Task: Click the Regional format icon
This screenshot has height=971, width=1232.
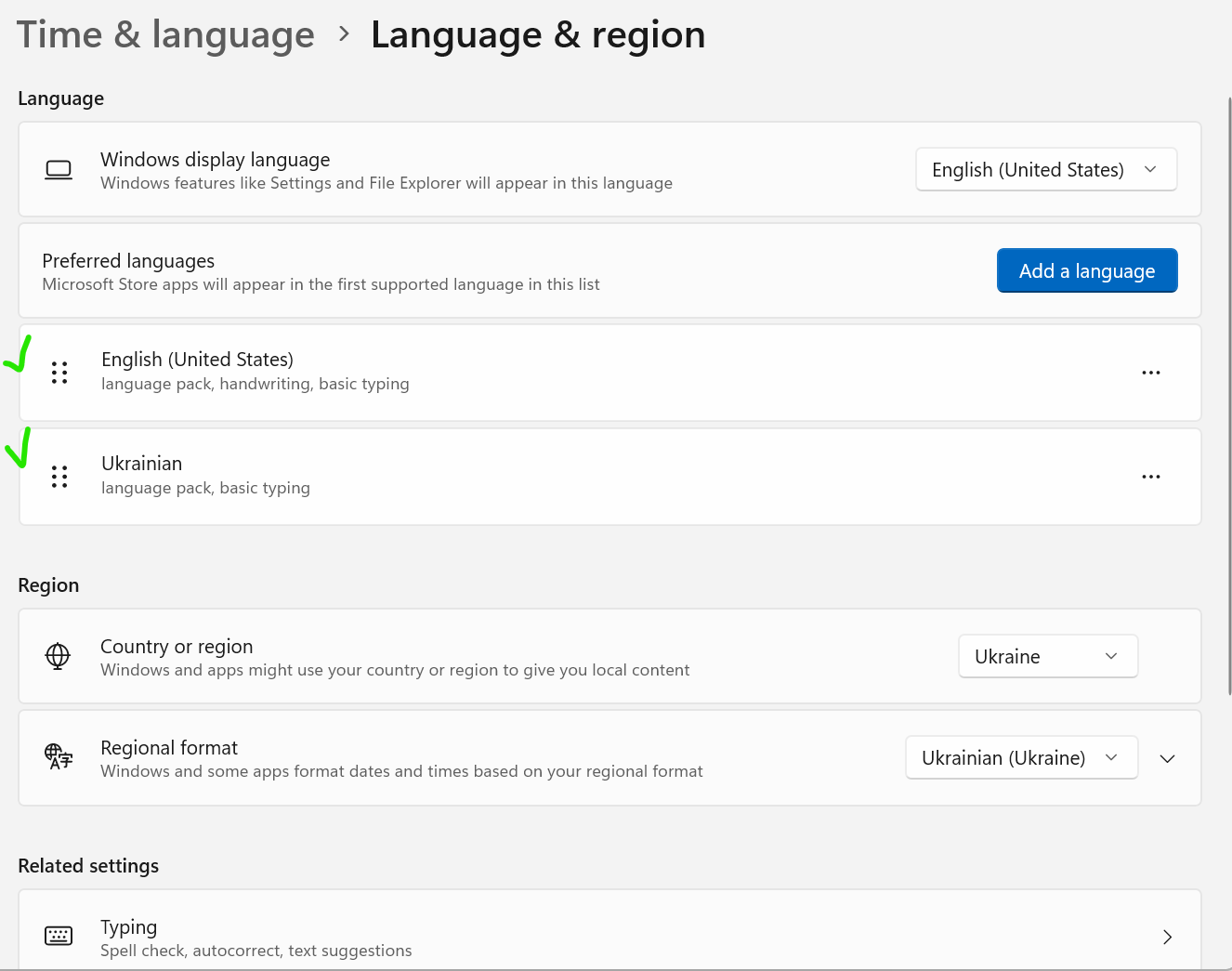Action: tap(59, 756)
